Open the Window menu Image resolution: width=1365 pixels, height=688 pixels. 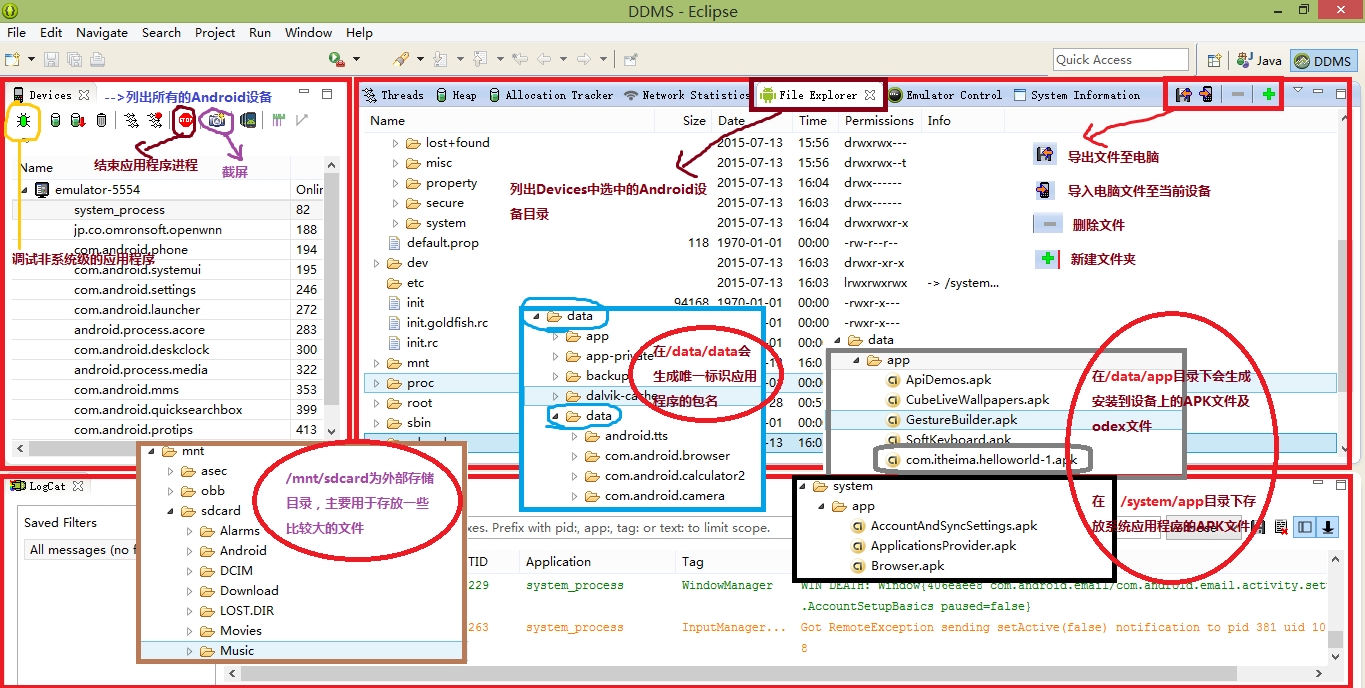click(308, 32)
